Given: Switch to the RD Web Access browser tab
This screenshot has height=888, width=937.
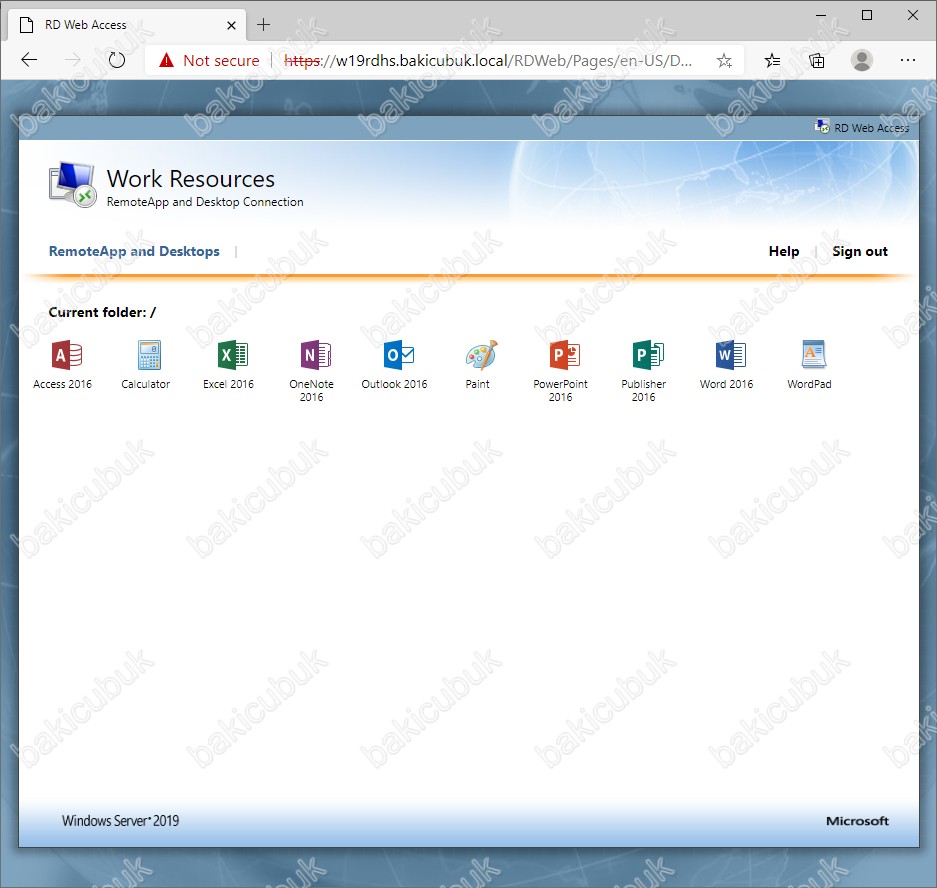Looking at the screenshot, I should 127,25.
